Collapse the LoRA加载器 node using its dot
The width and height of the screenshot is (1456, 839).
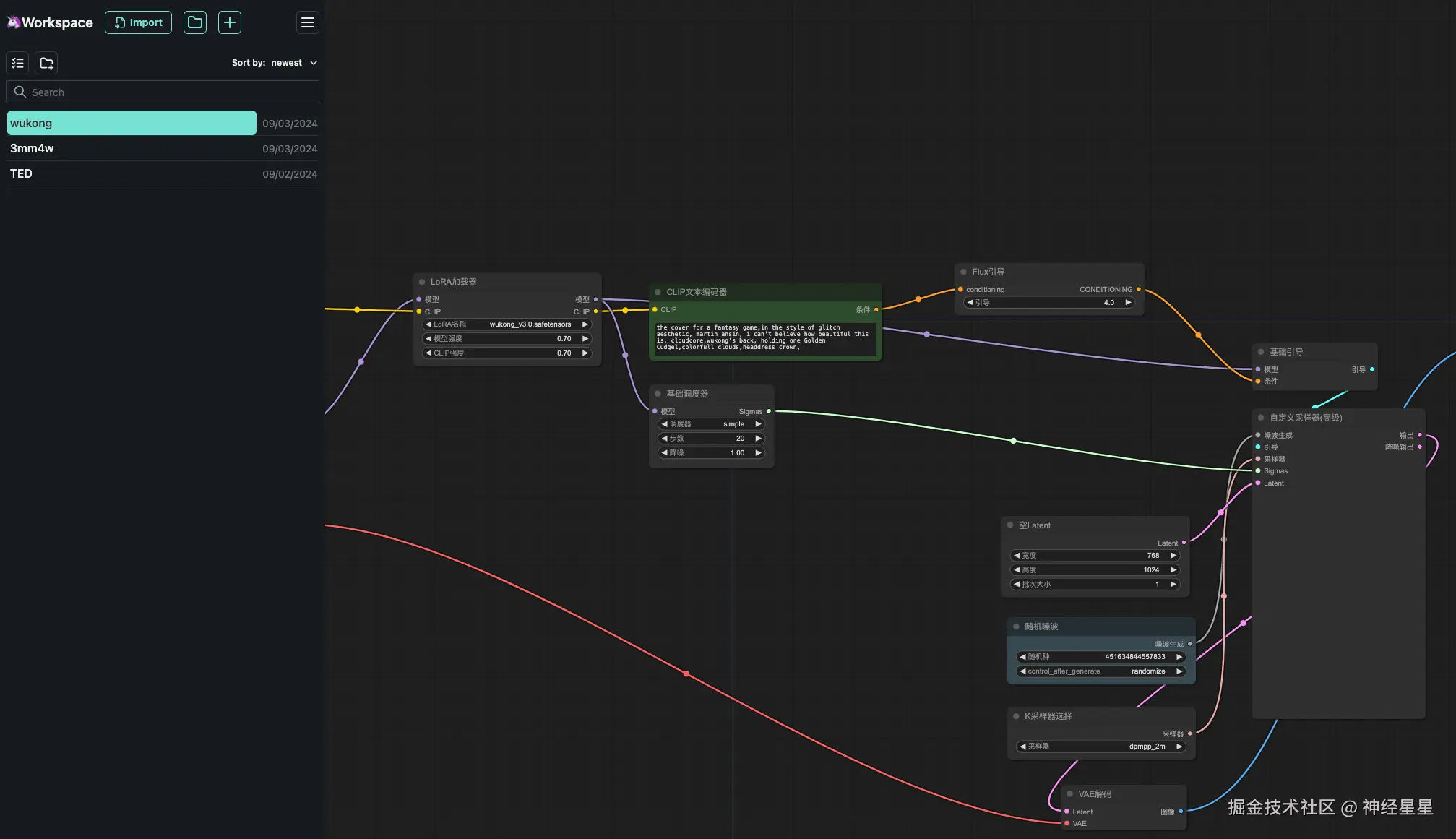tap(422, 282)
